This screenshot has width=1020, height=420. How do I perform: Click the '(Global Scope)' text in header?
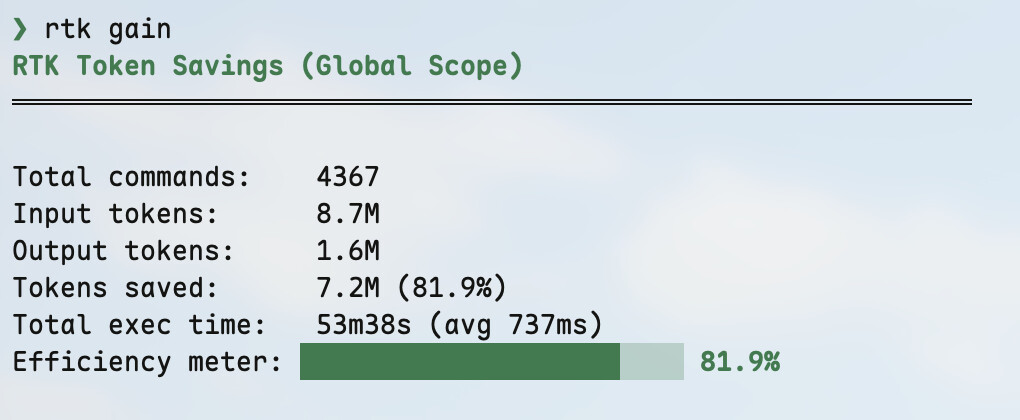[x=412, y=66]
